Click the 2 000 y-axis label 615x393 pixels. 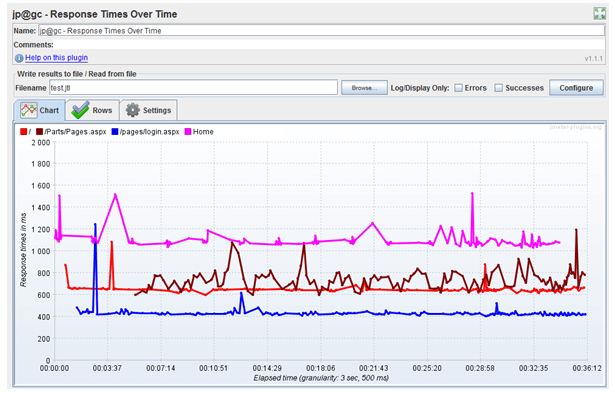(41, 142)
